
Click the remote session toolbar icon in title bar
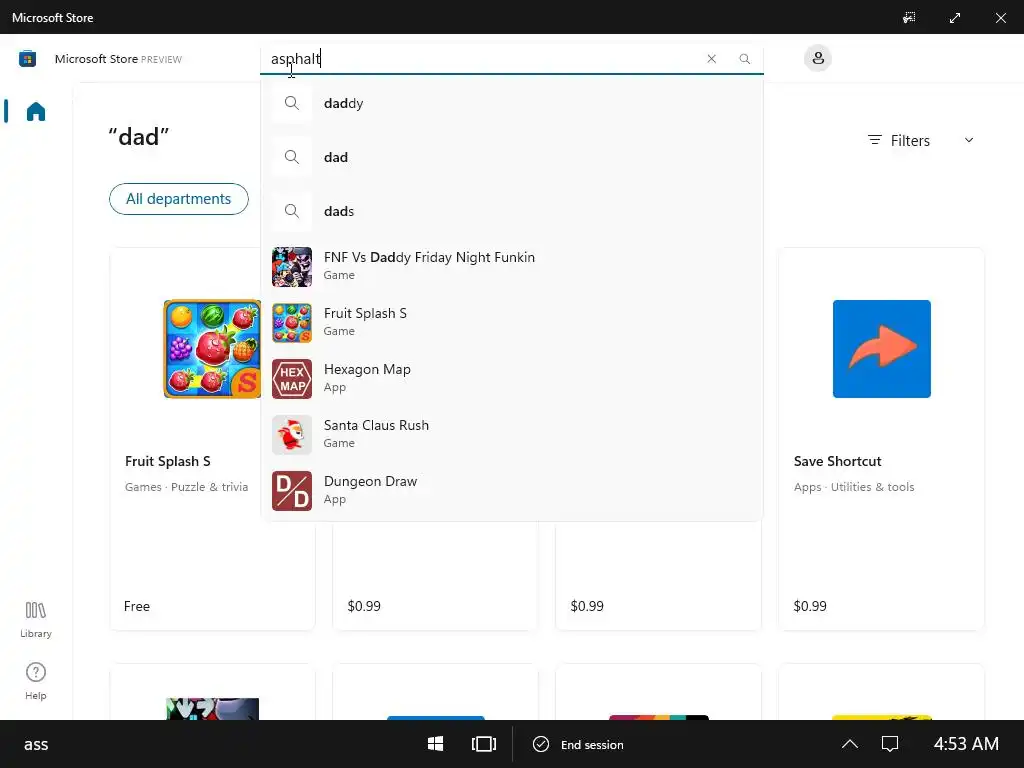tap(909, 18)
